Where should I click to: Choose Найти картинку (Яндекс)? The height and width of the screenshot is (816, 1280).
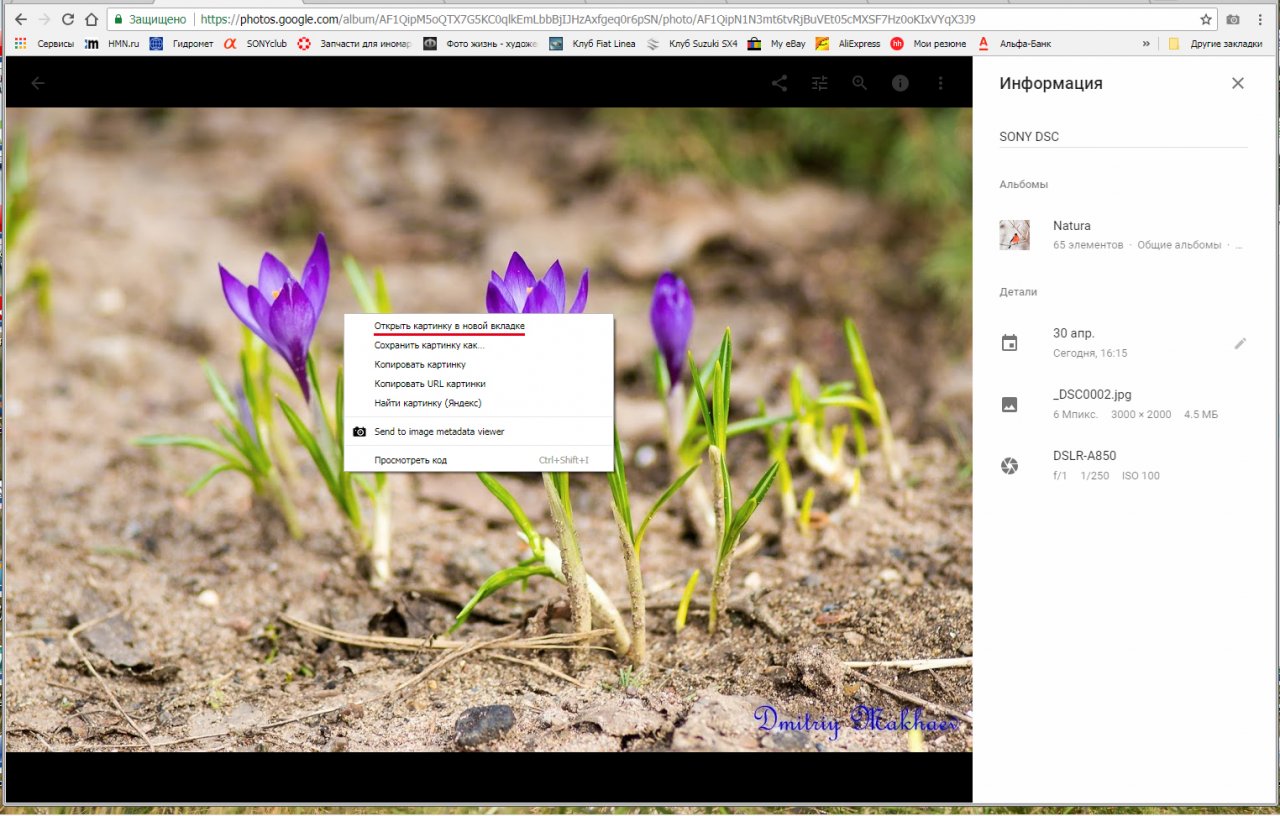pyautogui.click(x=479, y=403)
